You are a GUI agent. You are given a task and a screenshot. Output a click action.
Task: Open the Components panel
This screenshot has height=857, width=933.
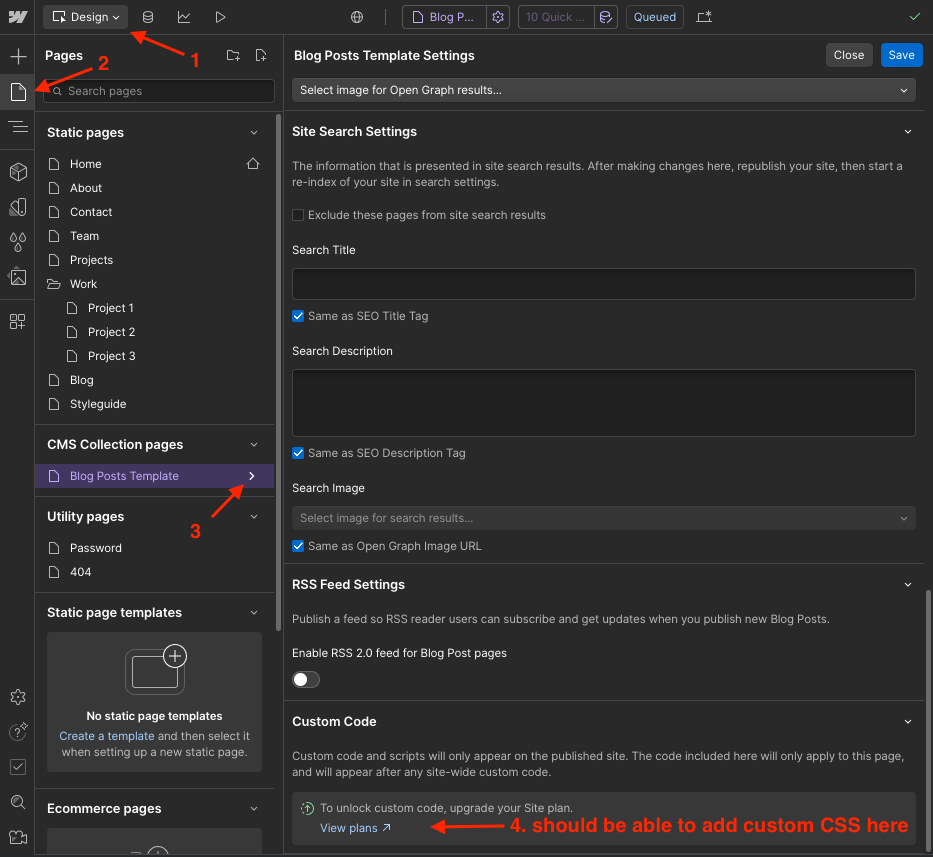[17, 171]
